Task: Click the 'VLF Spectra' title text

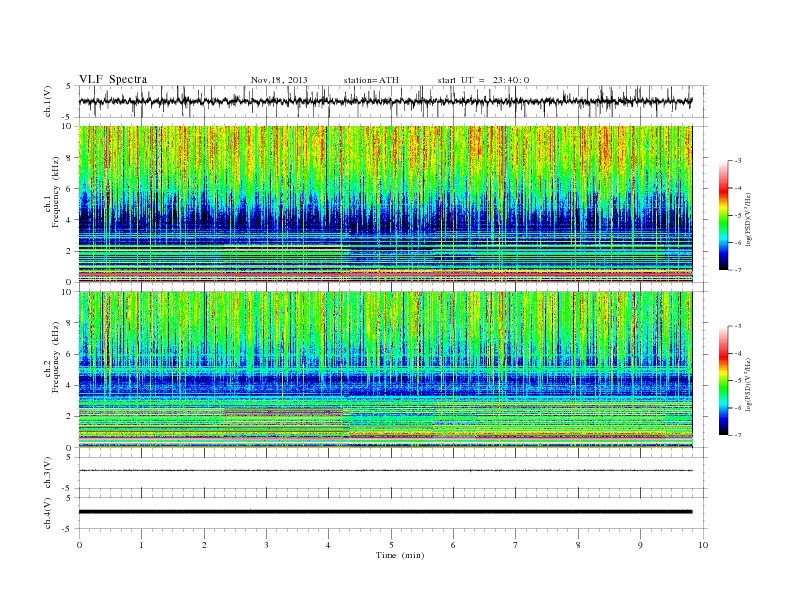Action: [x=113, y=79]
